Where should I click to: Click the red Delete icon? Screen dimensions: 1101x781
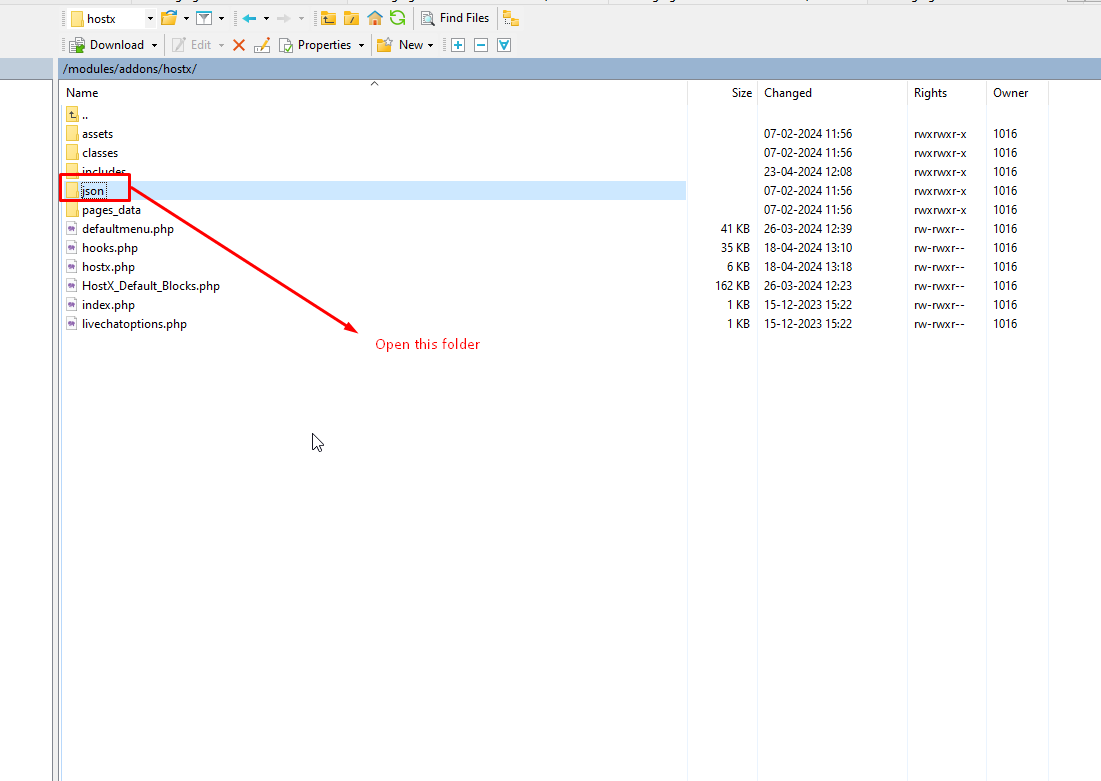(239, 45)
